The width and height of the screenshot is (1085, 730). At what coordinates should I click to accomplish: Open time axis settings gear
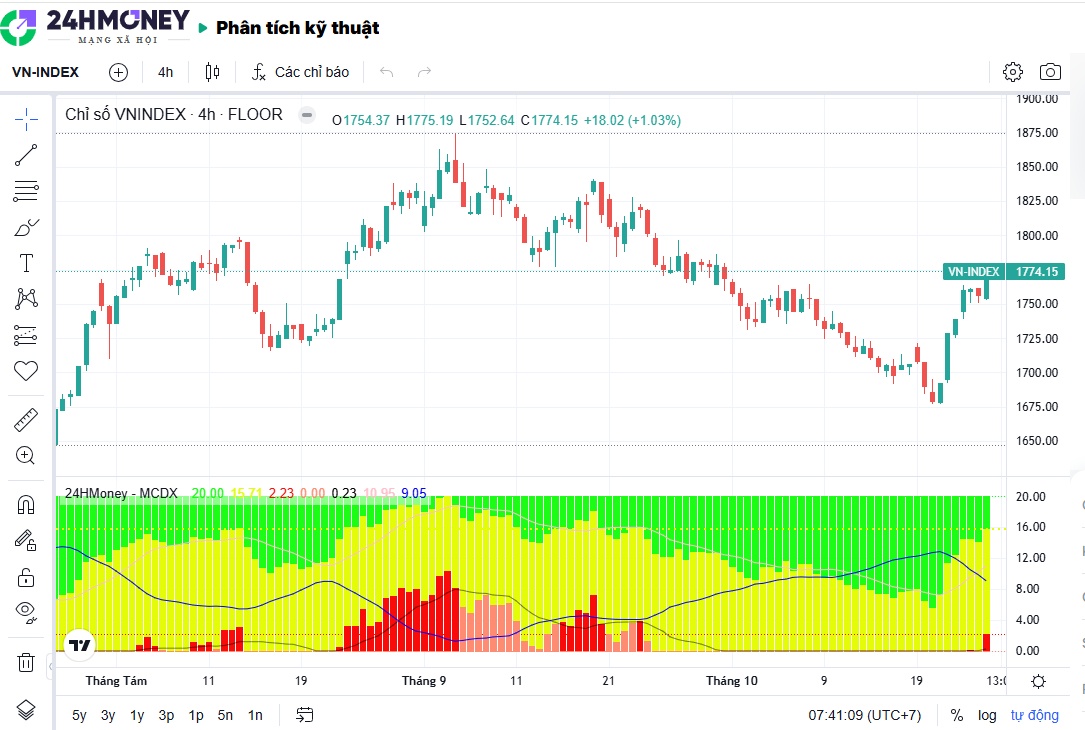point(1038,681)
